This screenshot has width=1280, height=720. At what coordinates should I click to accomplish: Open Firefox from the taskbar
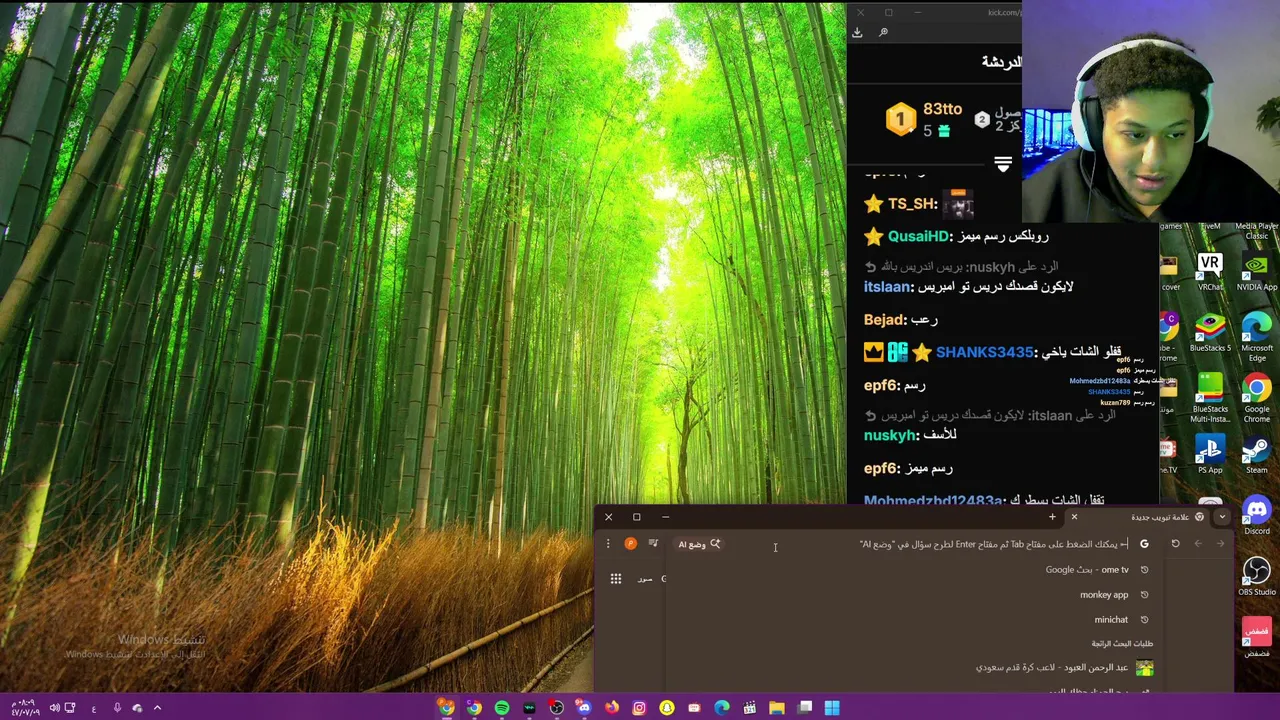click(x=612, y=708)
